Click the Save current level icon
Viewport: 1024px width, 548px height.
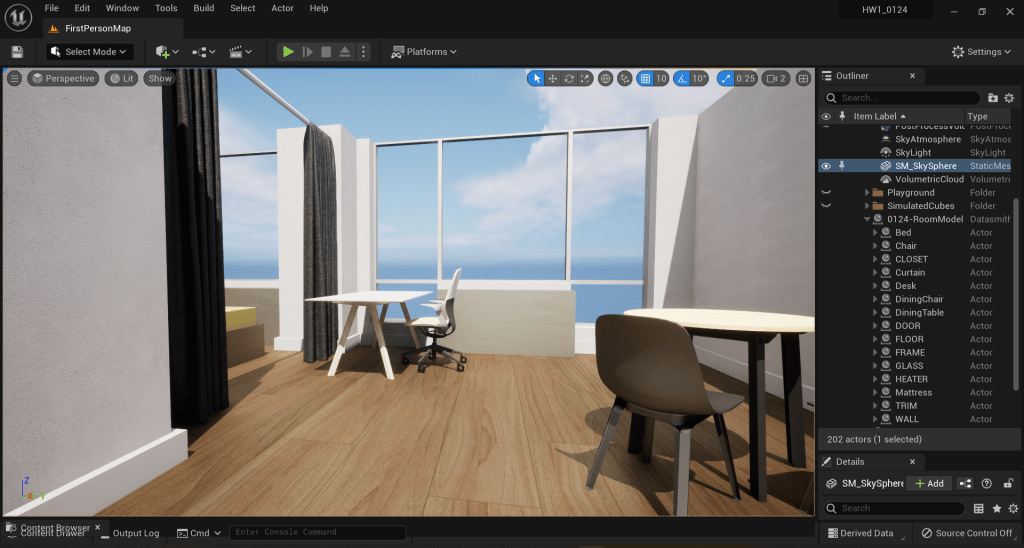tap(17, 52)
